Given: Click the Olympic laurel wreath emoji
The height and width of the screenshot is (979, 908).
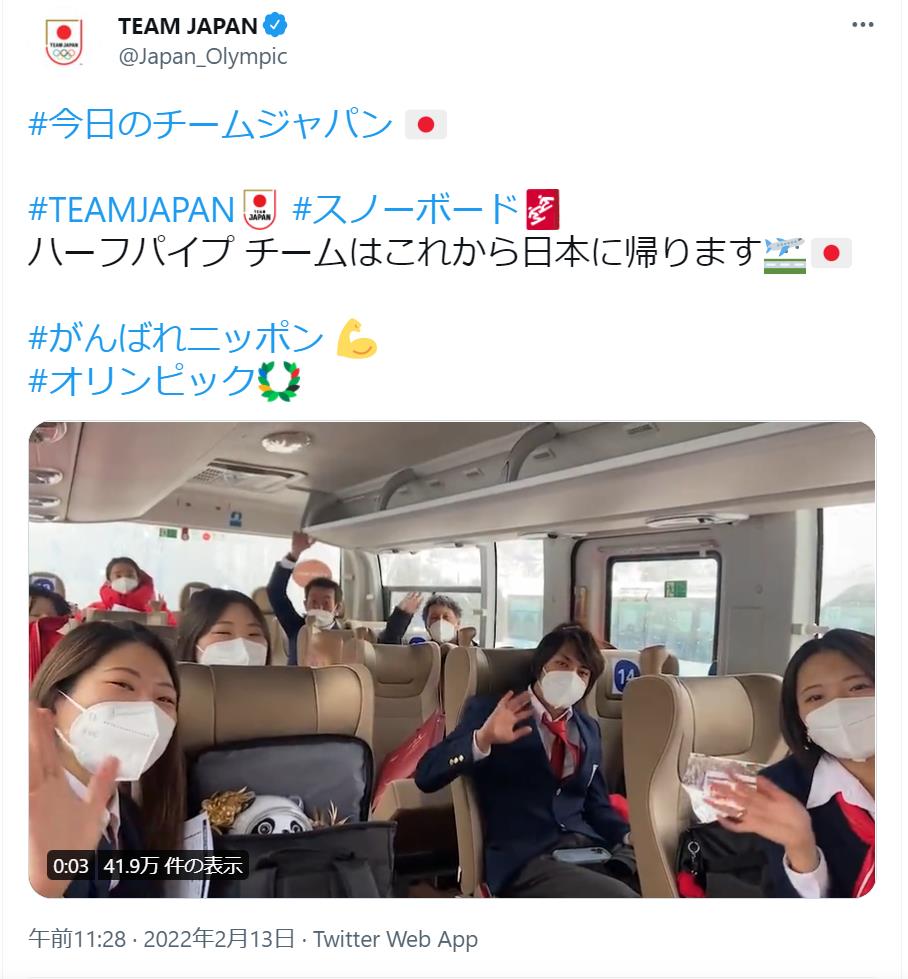Looking at the screenshot, I should 279,381.
